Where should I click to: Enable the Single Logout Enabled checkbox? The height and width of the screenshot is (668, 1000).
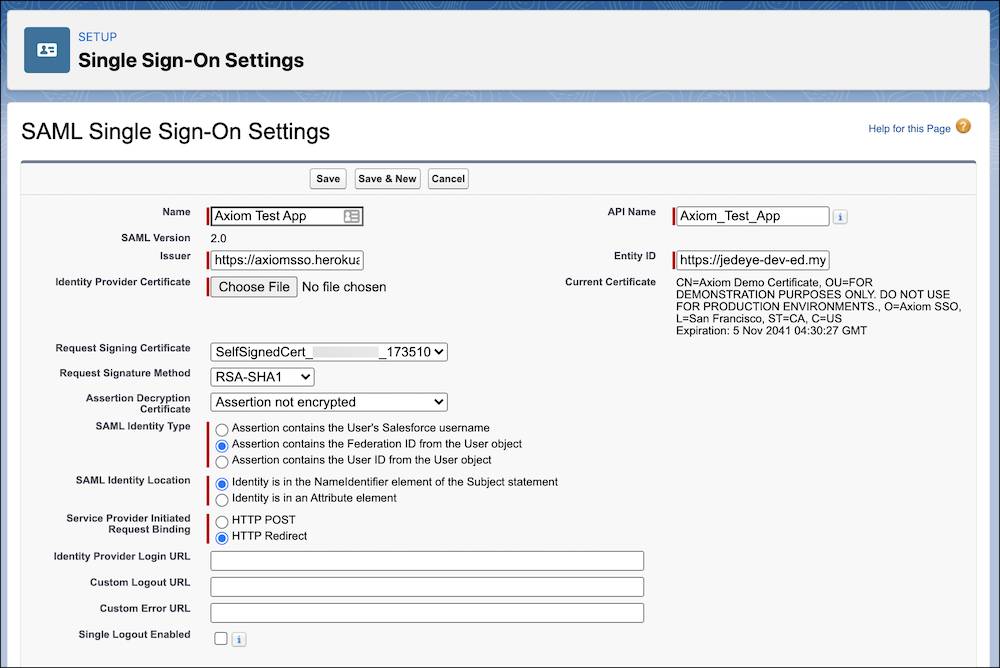[221, 638]
